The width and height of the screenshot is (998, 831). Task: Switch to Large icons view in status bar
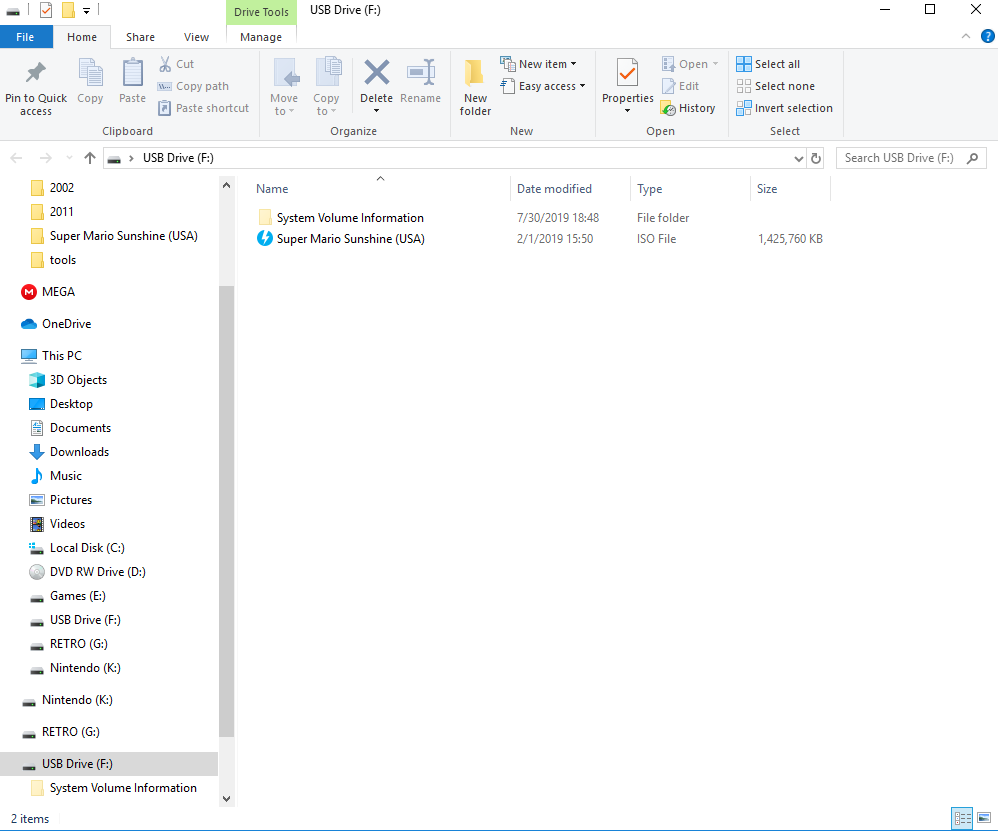pyautogui.click(x=984, y=818)
